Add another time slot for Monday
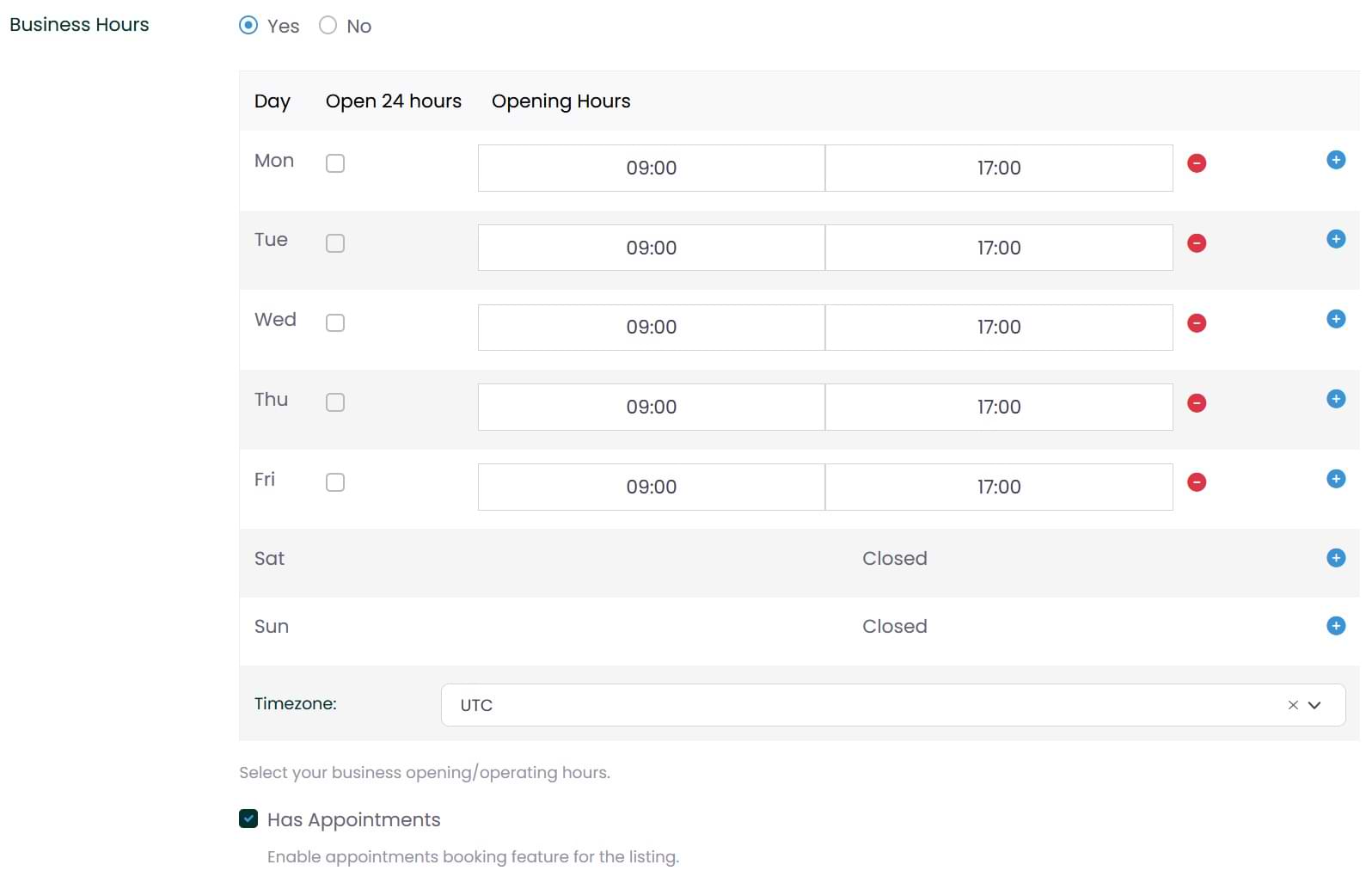Viewport: 1372px width, 889px height. [1335, 160]
